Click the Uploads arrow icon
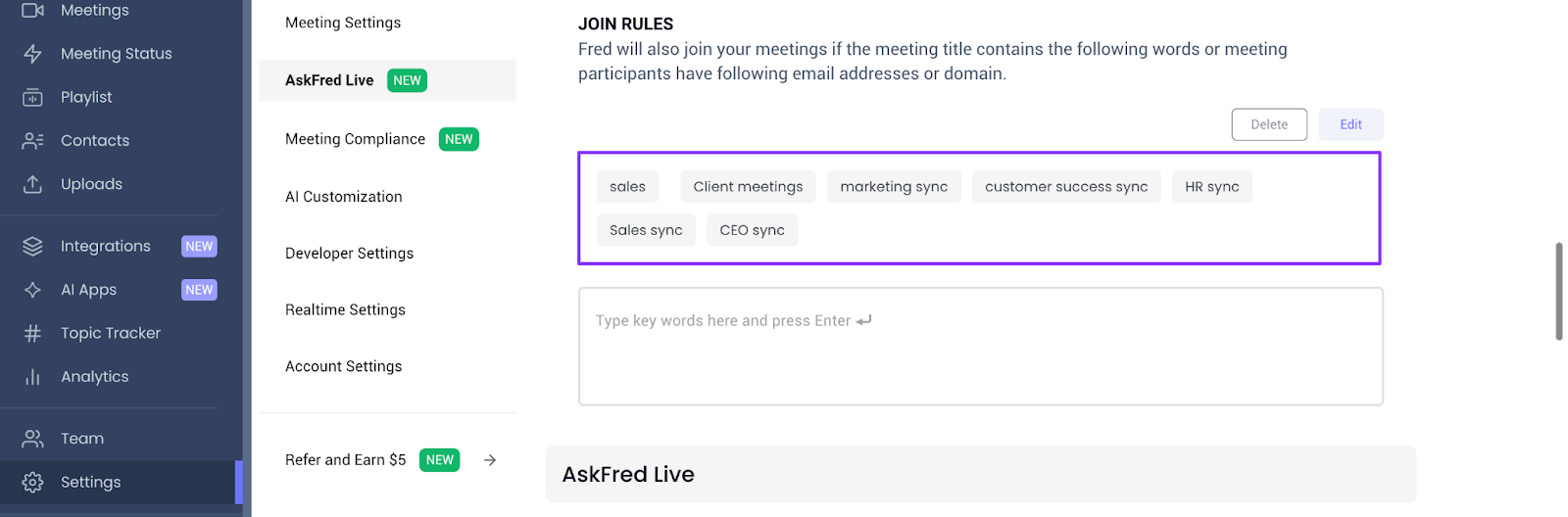The image size is (1568, 517). (x=32, y=184)
